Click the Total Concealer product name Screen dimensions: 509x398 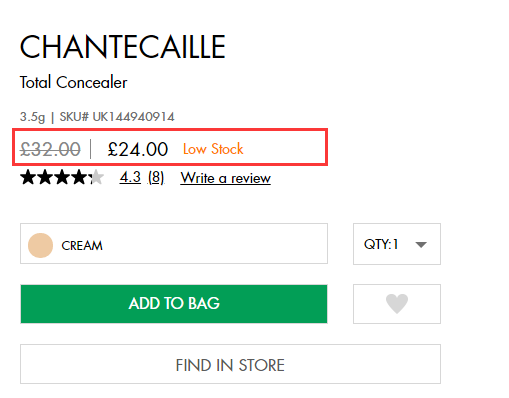click(73, 82)
